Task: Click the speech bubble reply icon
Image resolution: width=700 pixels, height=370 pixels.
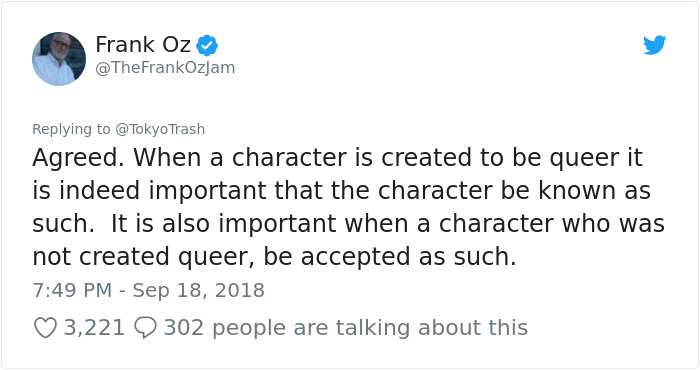Action: point(146,328)
